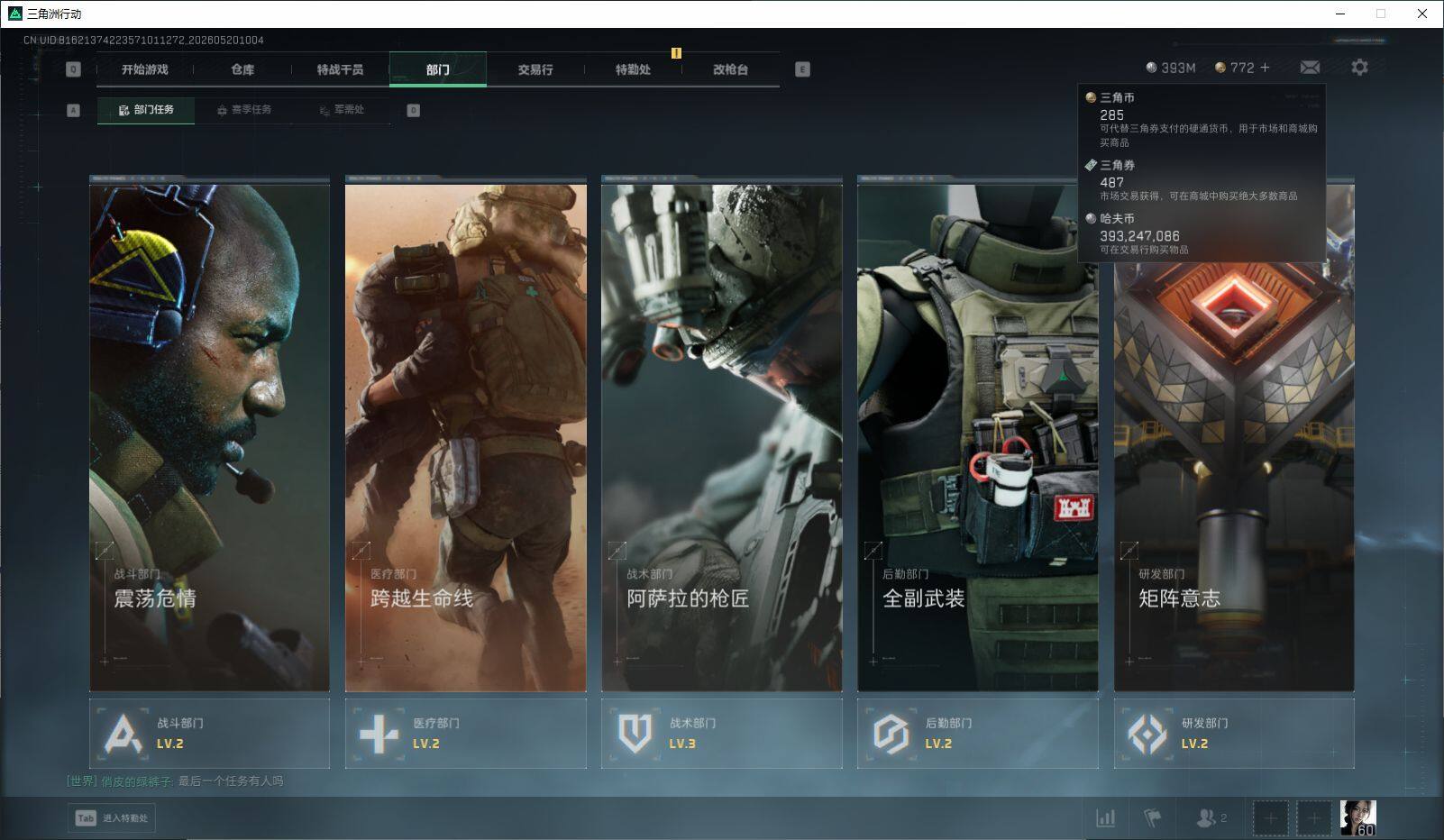Viewport: 1444px width, 840px height.
Task: Open the settings gear icon
Action: click(x=1359, y=68)
